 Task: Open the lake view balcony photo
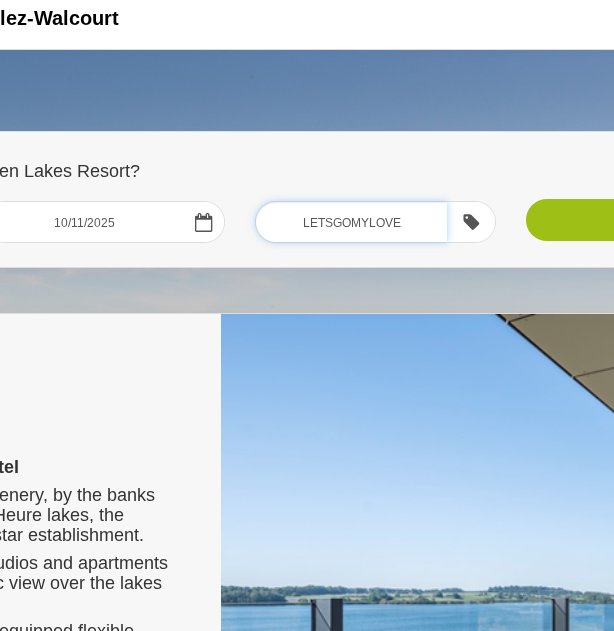point(417,472)
